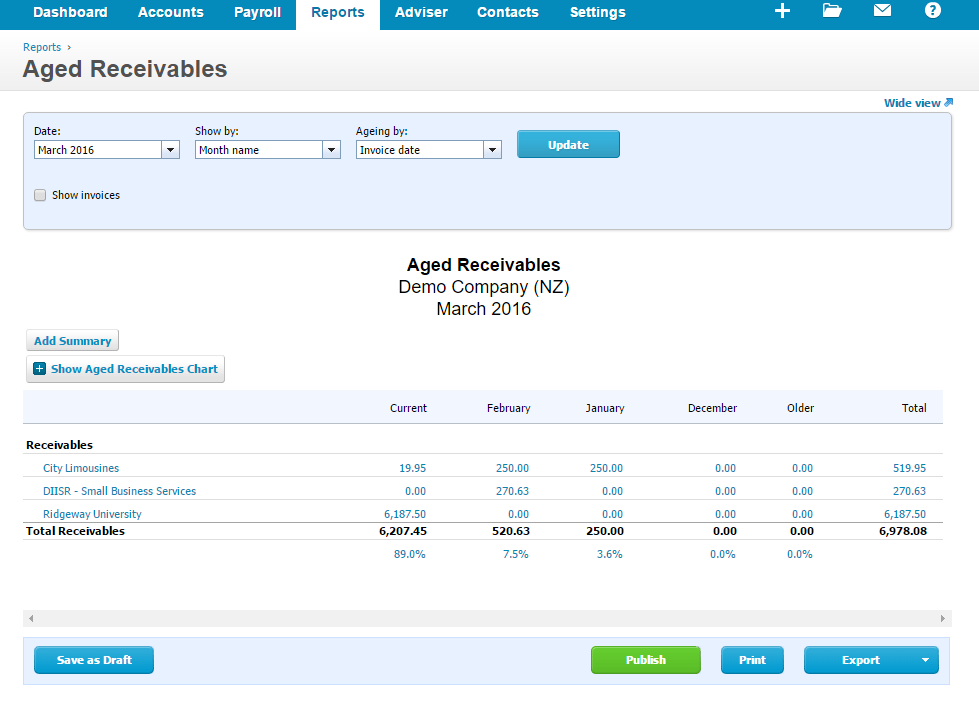
Task: Click City Limousines current amount 19.95
Action: [413, 468]
